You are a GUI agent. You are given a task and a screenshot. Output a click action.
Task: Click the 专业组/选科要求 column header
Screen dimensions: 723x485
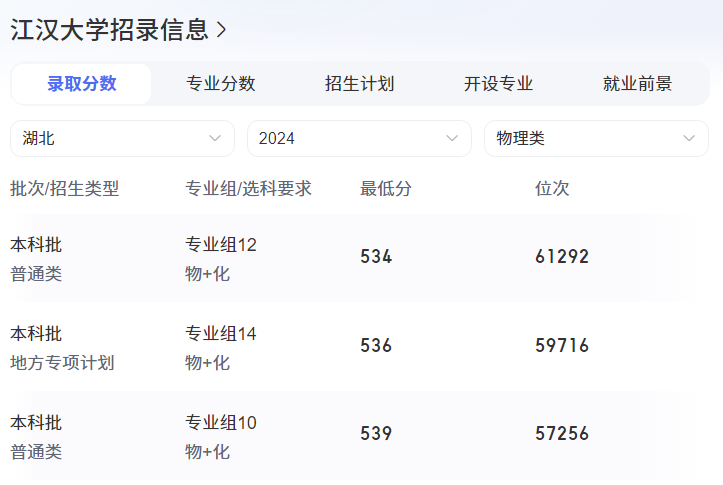click(249, 189)
